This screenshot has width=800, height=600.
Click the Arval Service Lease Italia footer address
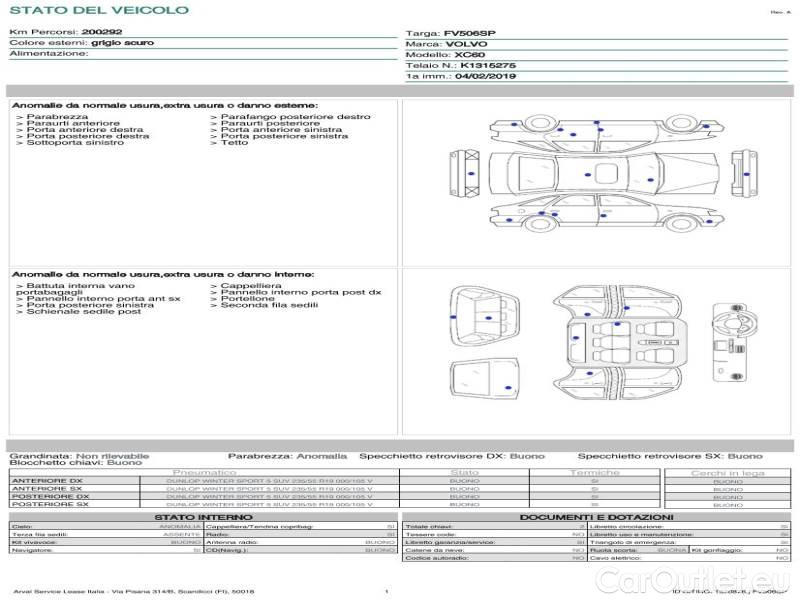pos(134,592)
